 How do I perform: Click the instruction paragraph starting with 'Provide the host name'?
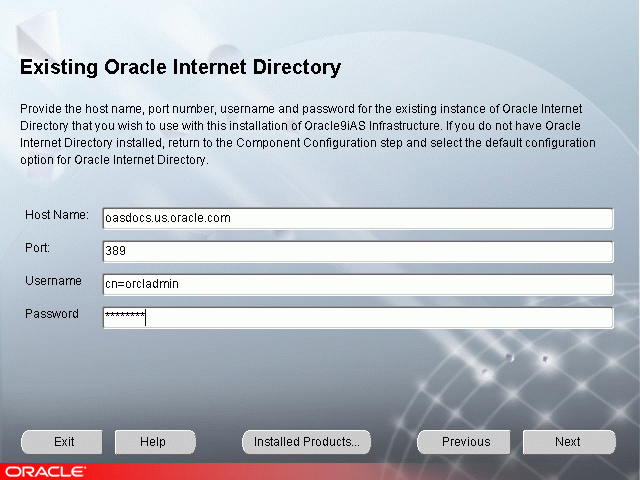308,134
